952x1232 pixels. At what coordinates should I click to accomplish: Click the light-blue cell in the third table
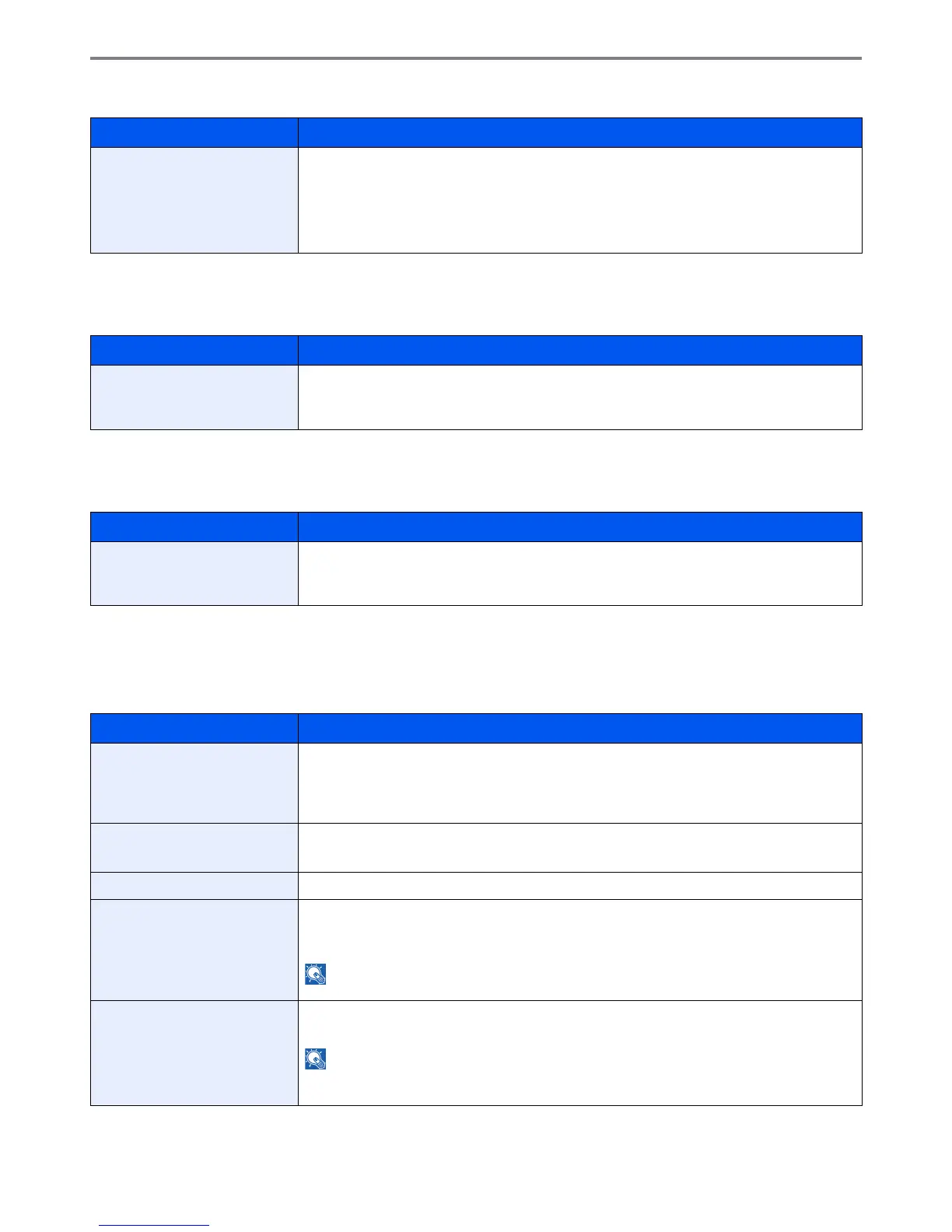tap(194, 573)
